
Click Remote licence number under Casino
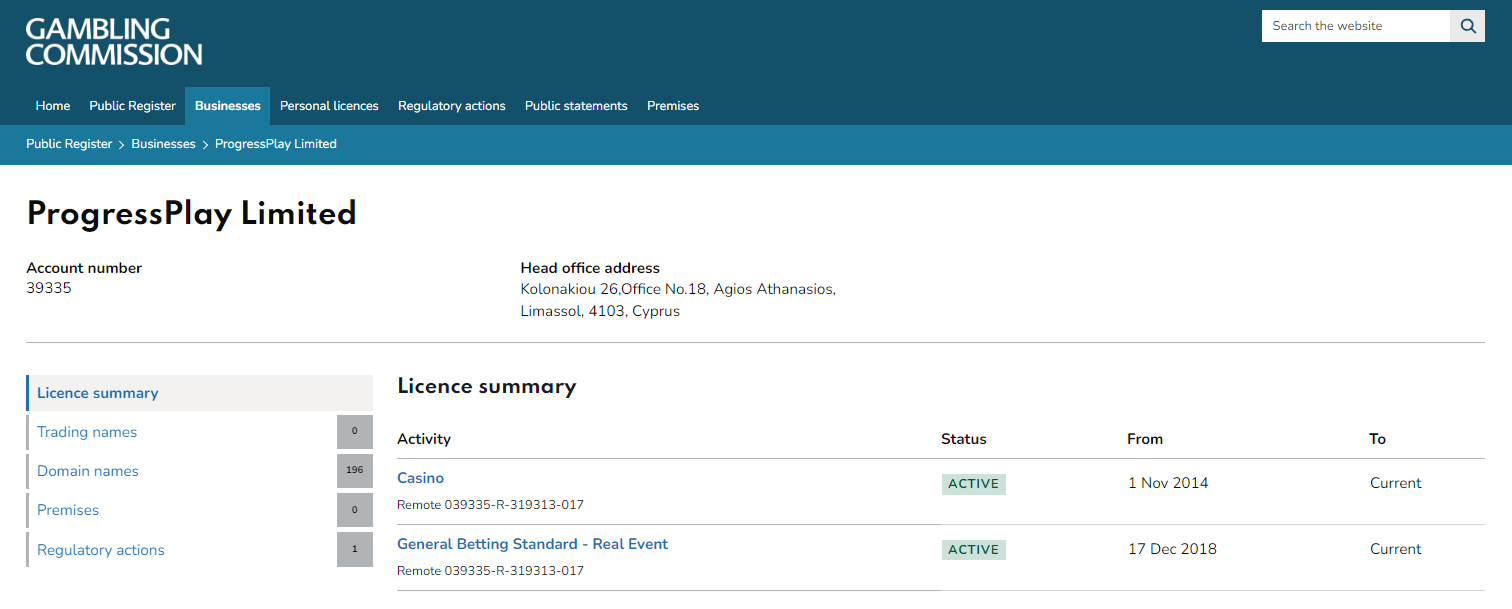(490, 505)
